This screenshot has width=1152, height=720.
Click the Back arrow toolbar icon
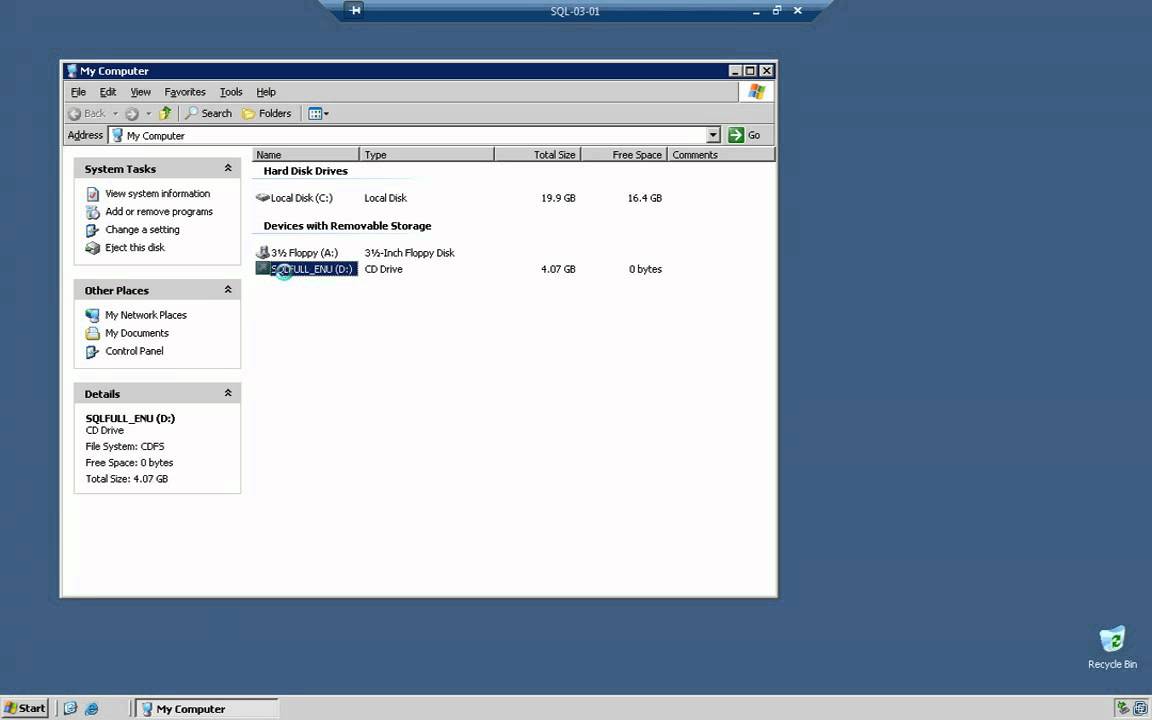point(74,114)
